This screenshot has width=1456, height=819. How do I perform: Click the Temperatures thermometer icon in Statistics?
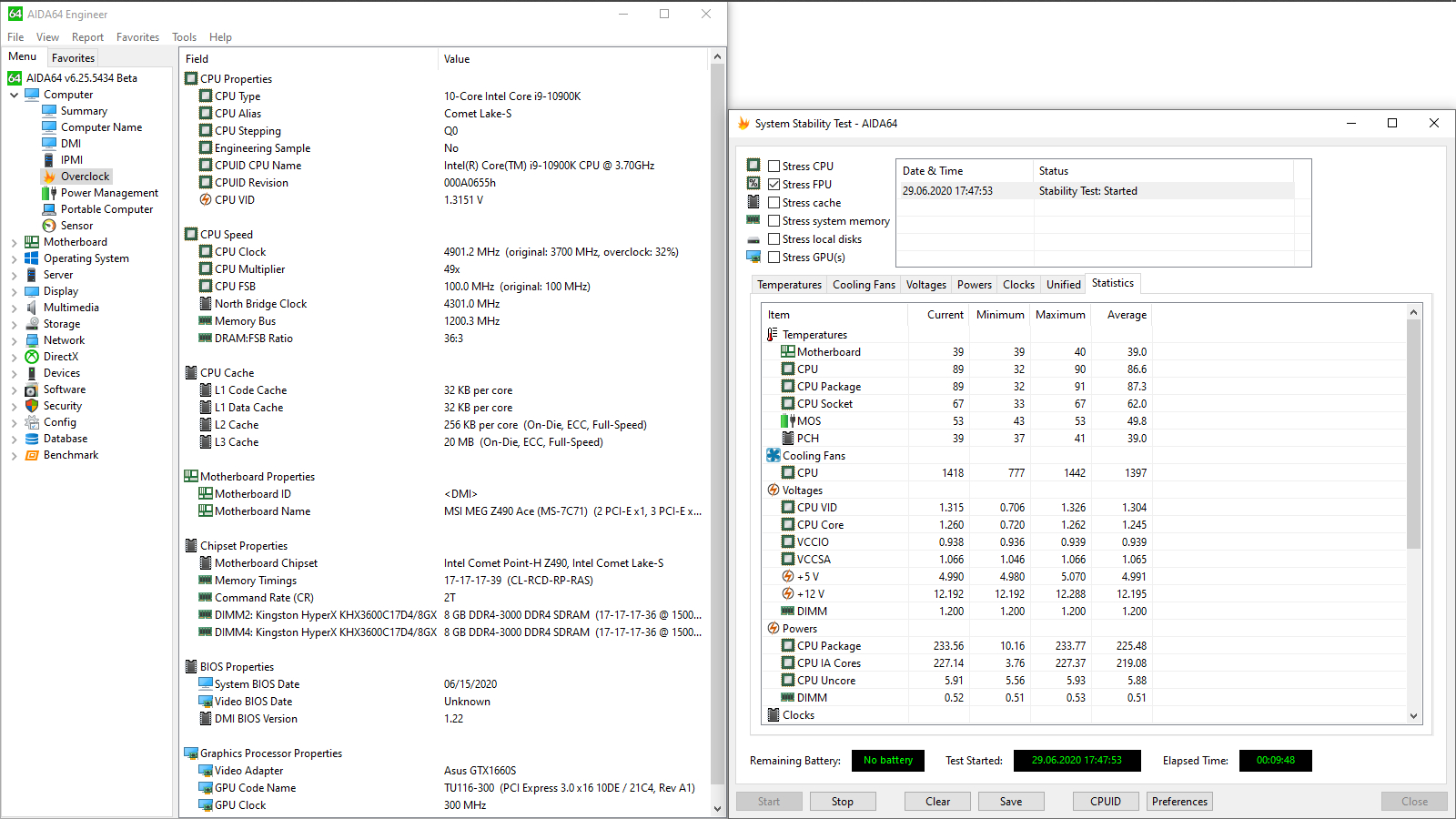[773, 335]
